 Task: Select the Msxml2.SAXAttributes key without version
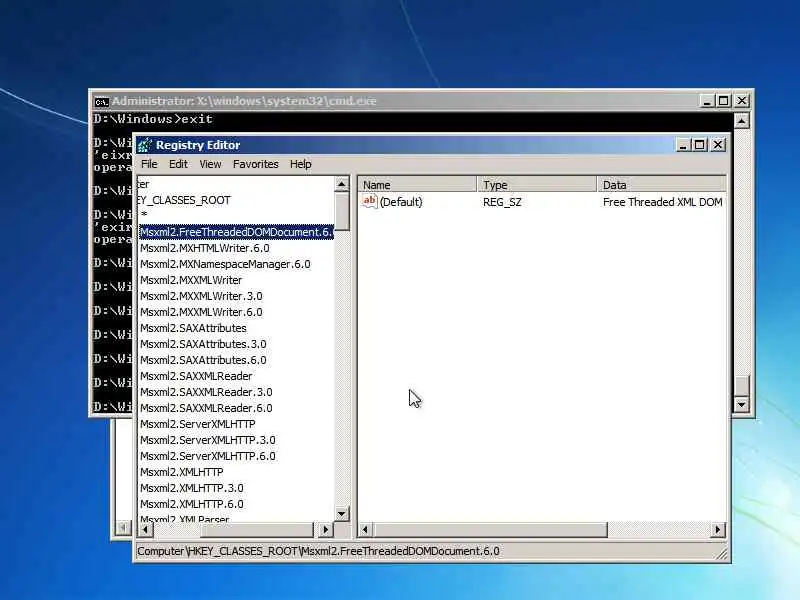point(193,328)
